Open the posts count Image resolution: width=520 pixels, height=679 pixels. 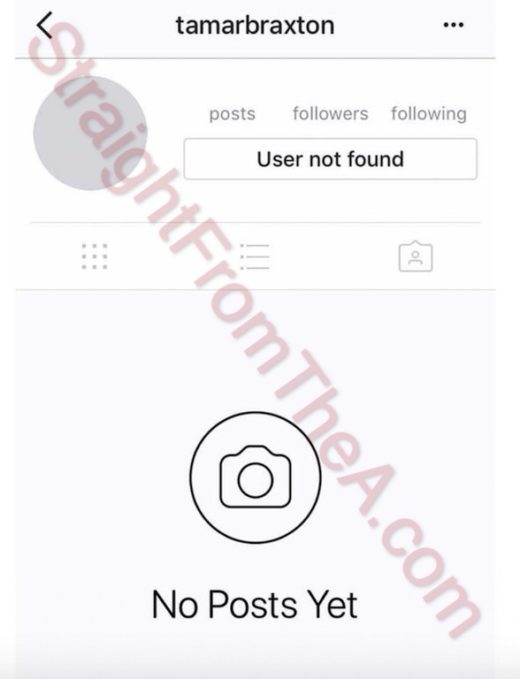pyautogui.click(x=232, y=114)
